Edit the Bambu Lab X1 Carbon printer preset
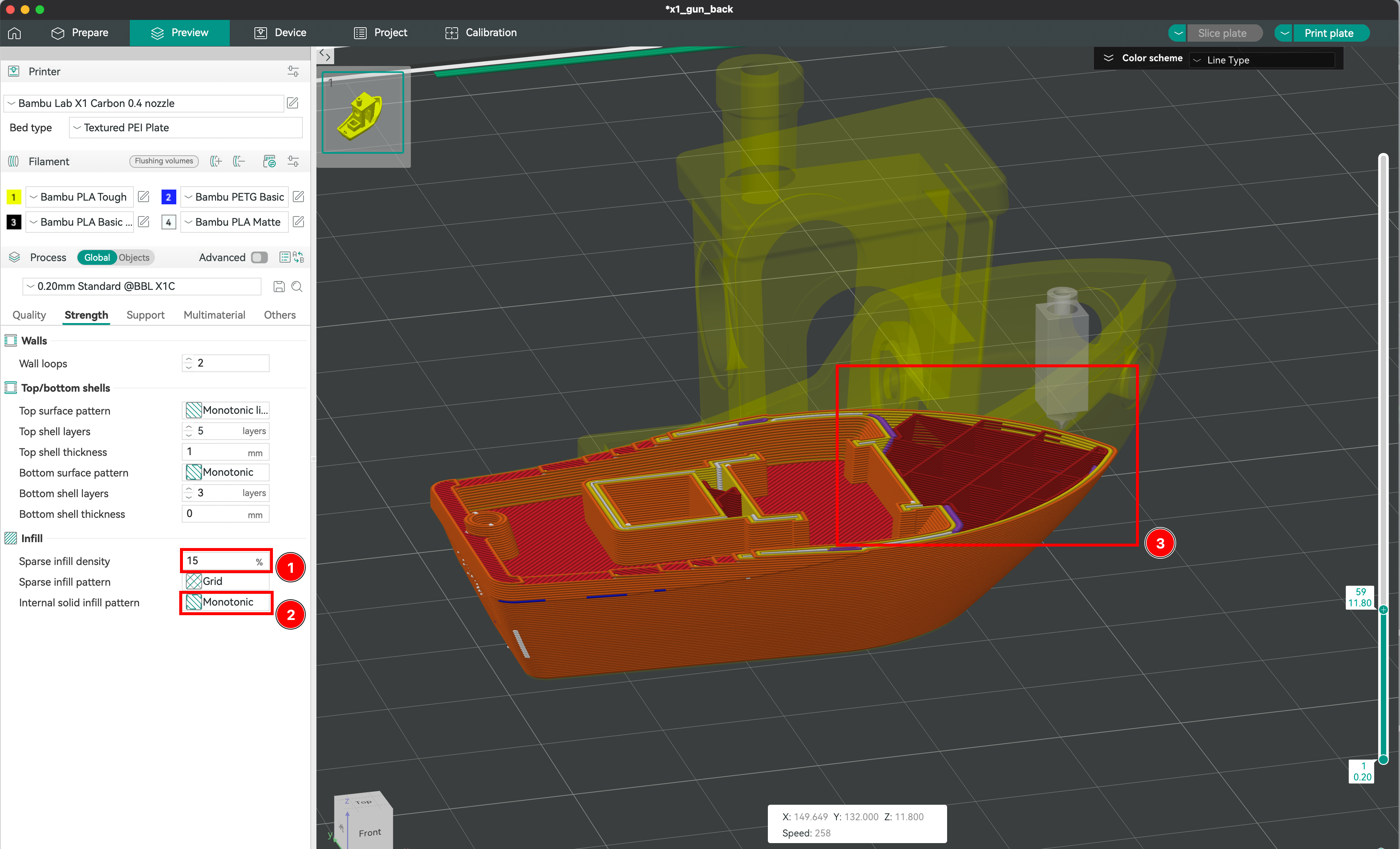The width and height of the screenshot is (1400, 849). pyautogui.click(x=292, y=103)
